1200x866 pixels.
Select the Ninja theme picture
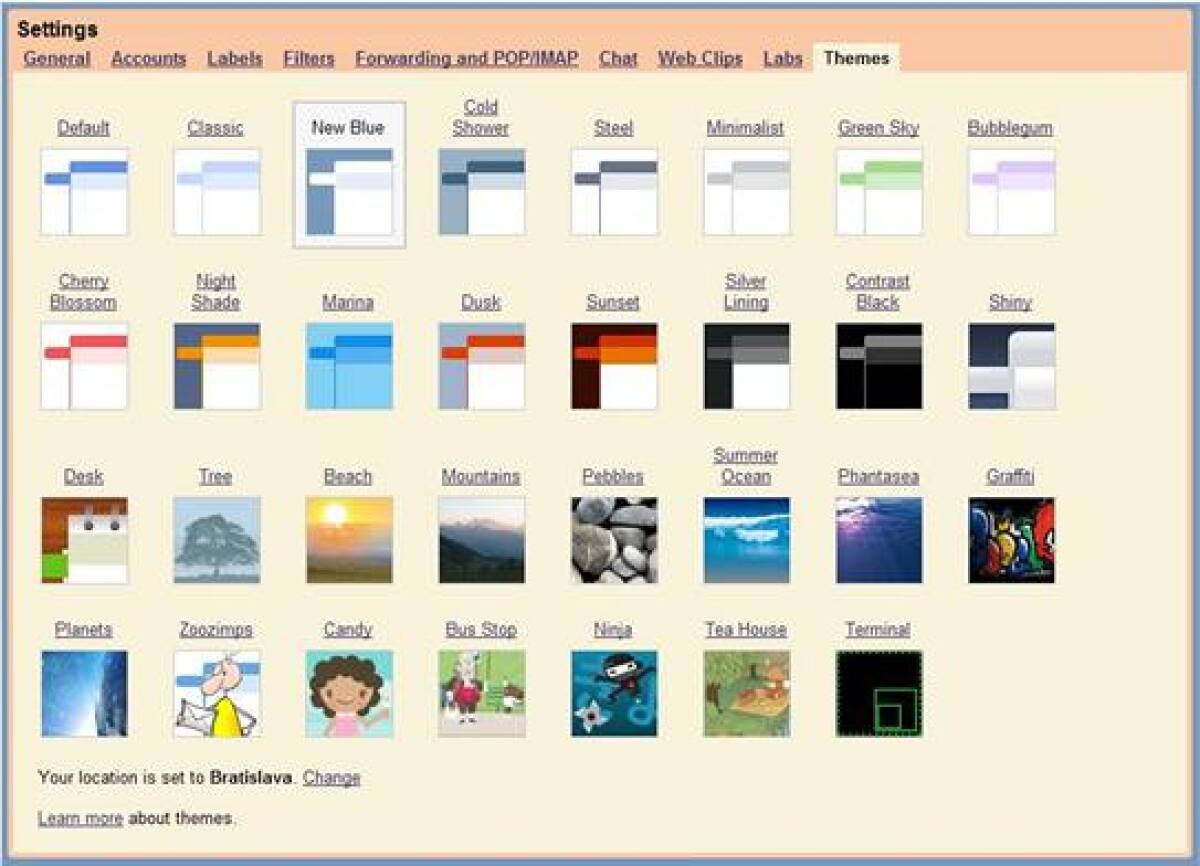point(614,694)
